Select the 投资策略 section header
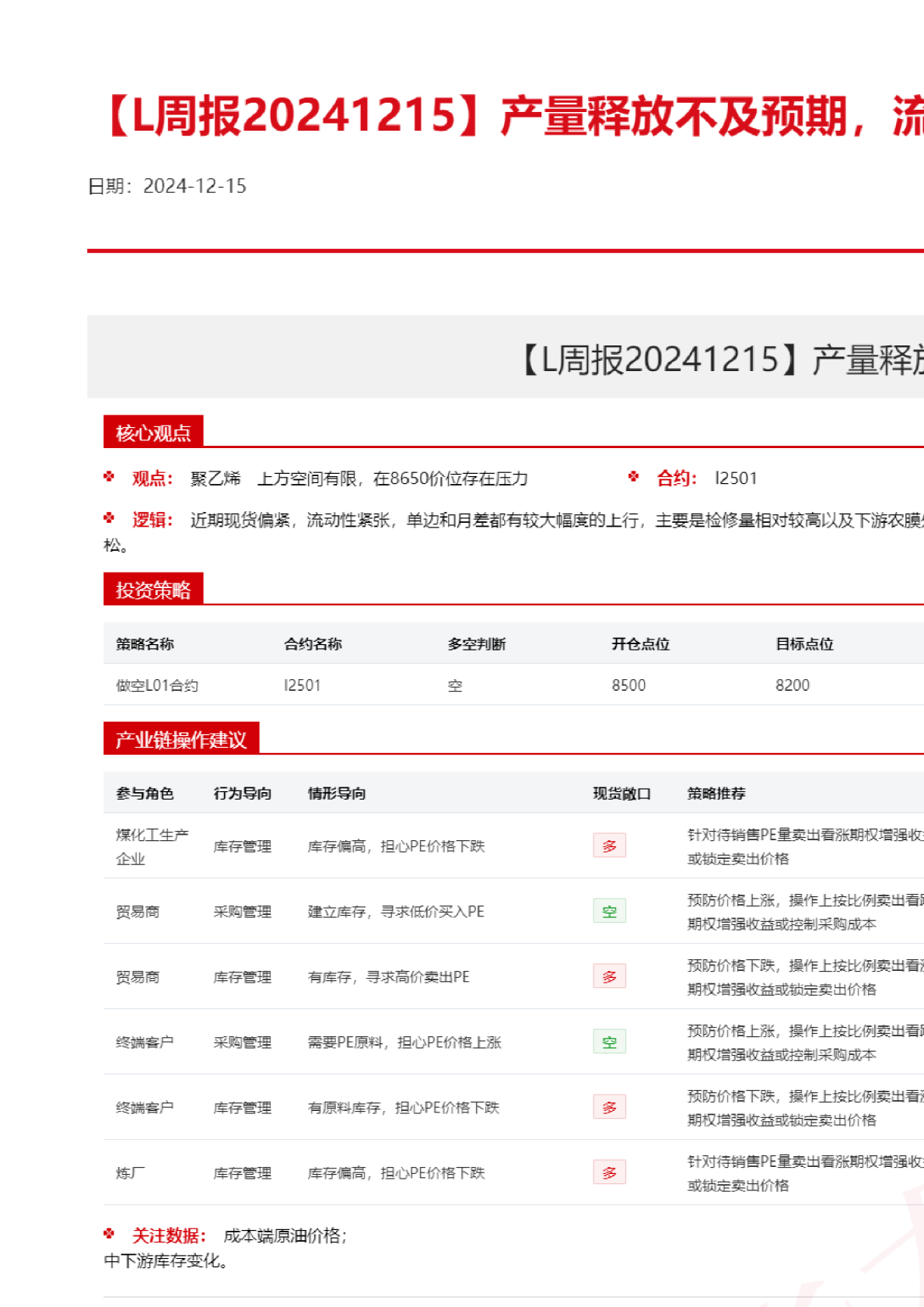 153,590
